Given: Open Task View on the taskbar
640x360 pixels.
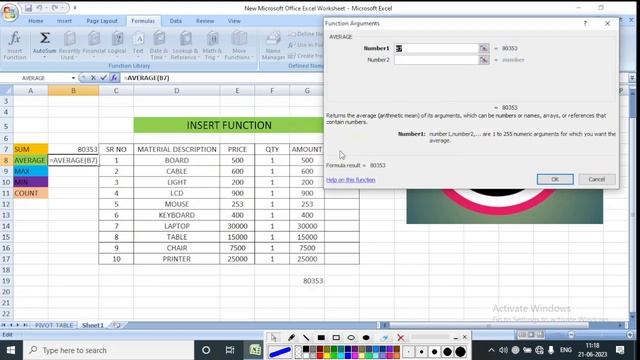Looking at the screenshot, I should pos(230,350).
